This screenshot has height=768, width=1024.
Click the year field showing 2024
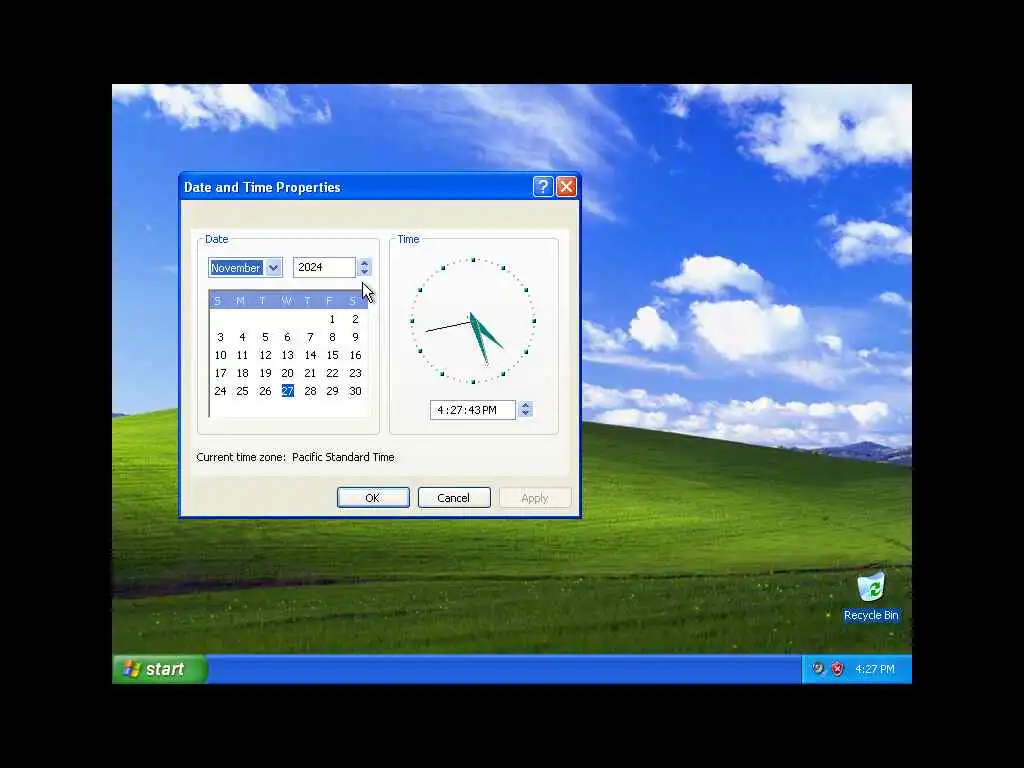coord(324,267)
